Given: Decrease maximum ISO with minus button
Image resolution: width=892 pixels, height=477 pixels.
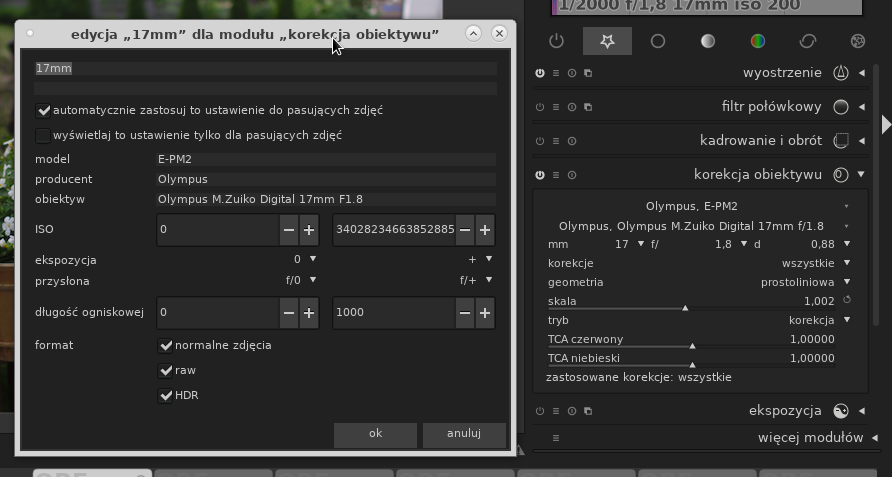Looking at the screenshot, I should (465, 230).
